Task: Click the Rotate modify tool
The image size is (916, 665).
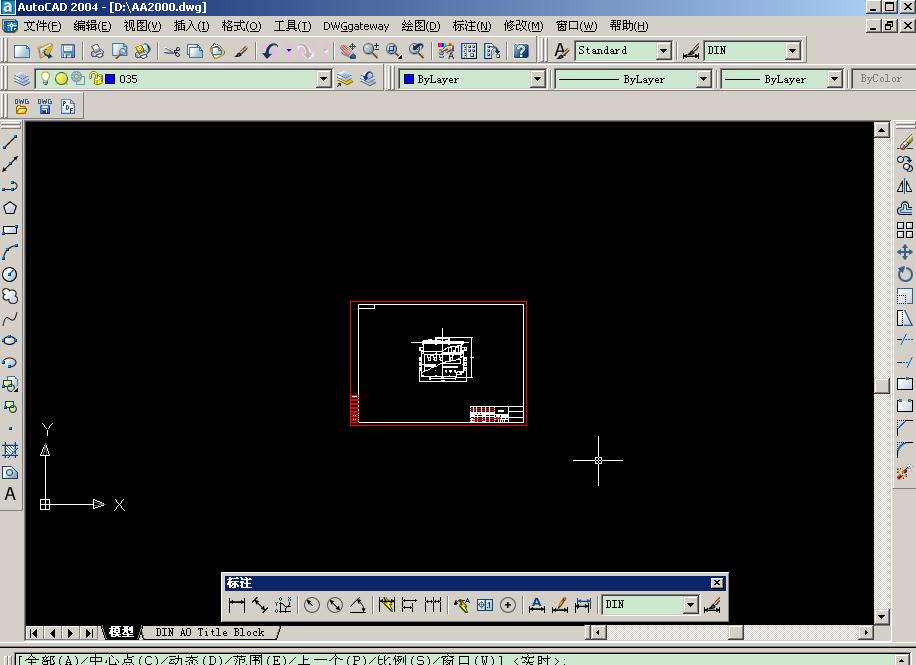Action: (905, 274)
